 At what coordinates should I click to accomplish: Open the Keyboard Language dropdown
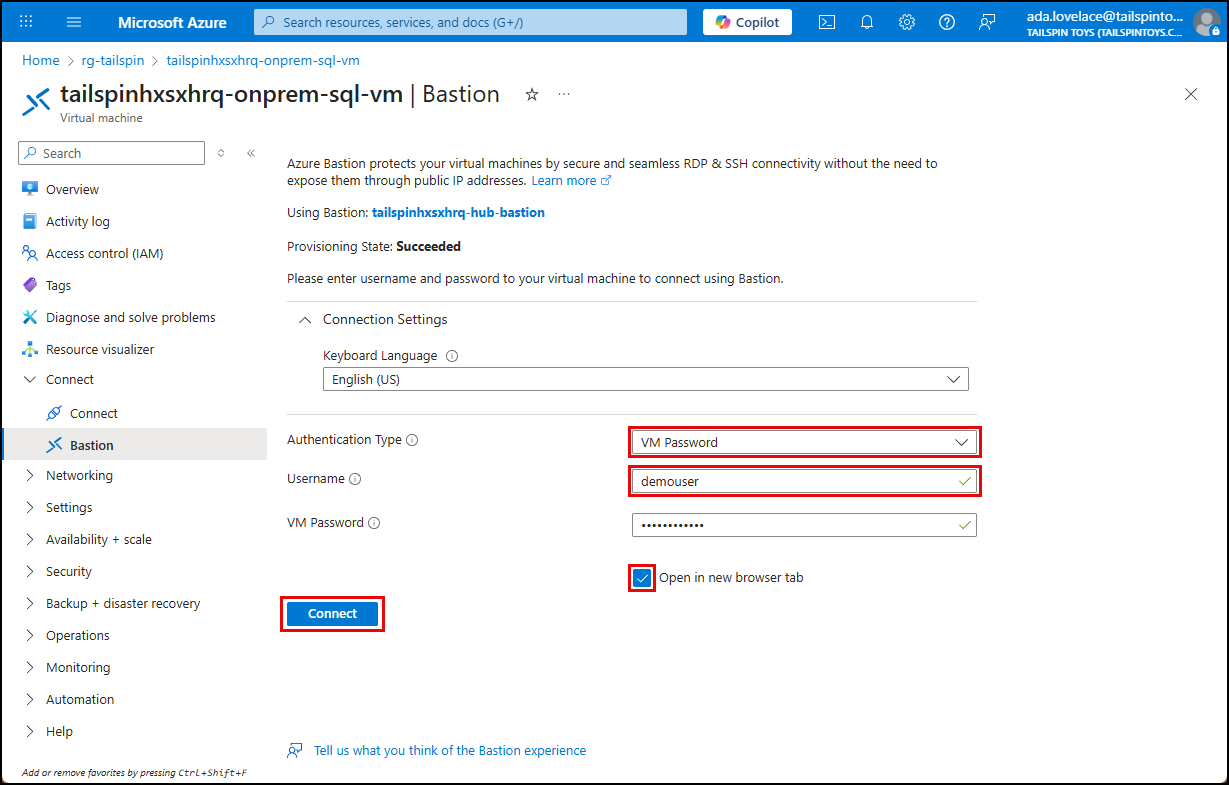click(645, 379)
